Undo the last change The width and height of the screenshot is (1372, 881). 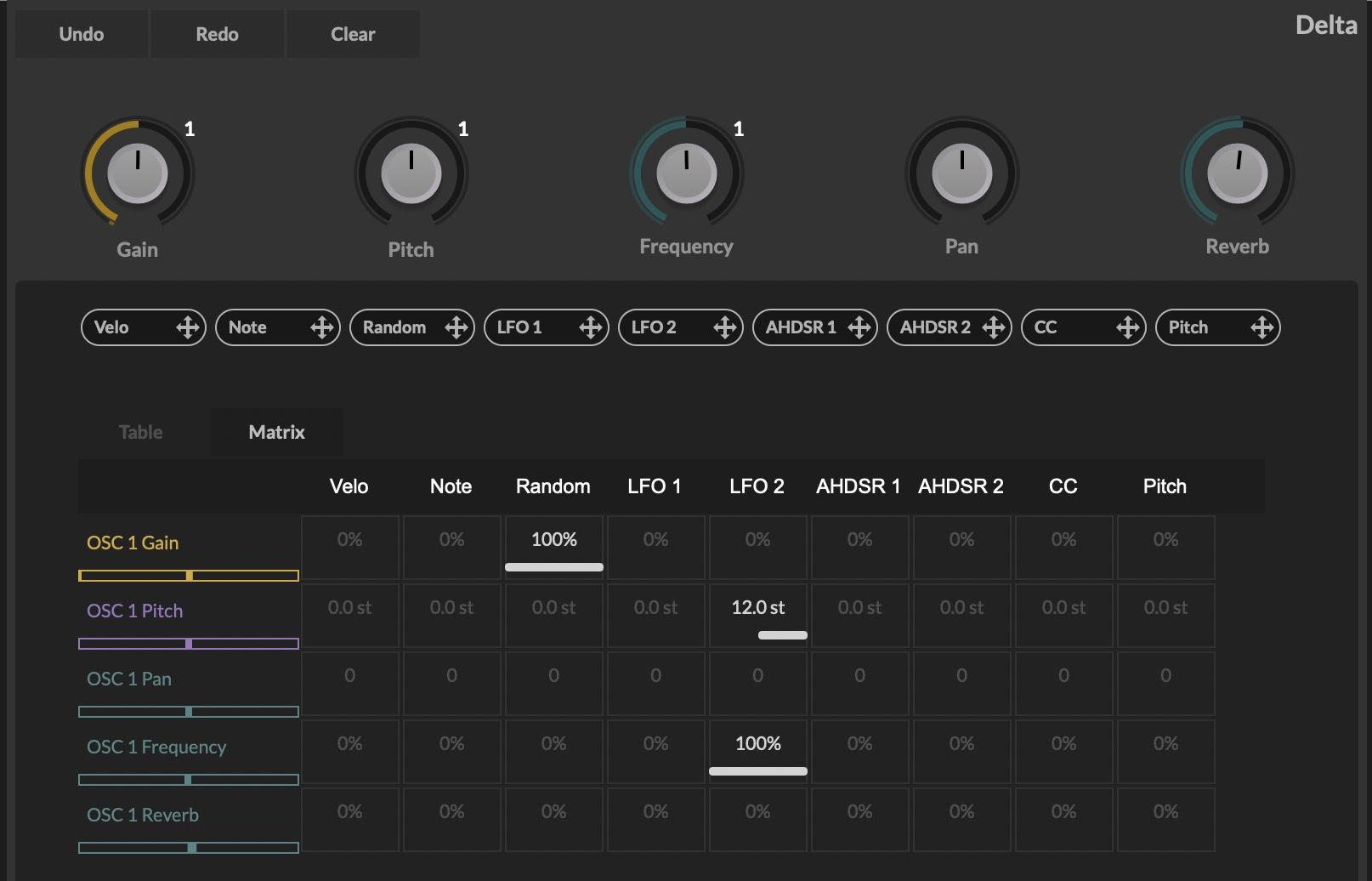click(x=82, y=34)
